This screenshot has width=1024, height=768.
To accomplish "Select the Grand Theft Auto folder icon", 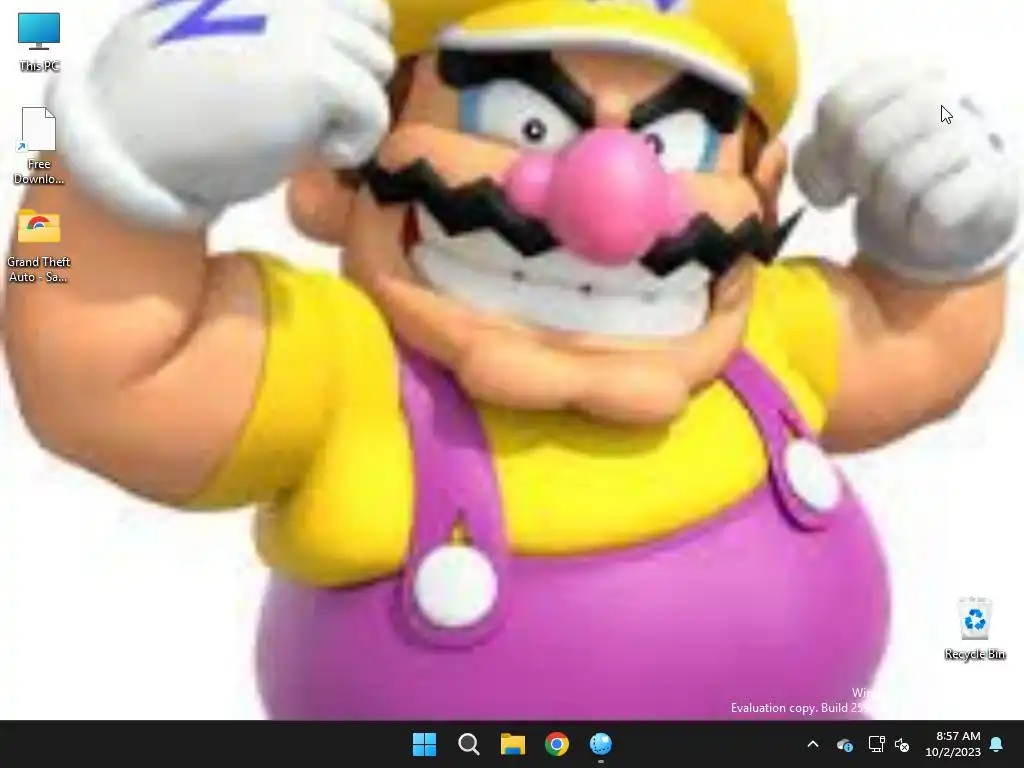I will coord(39,227).
